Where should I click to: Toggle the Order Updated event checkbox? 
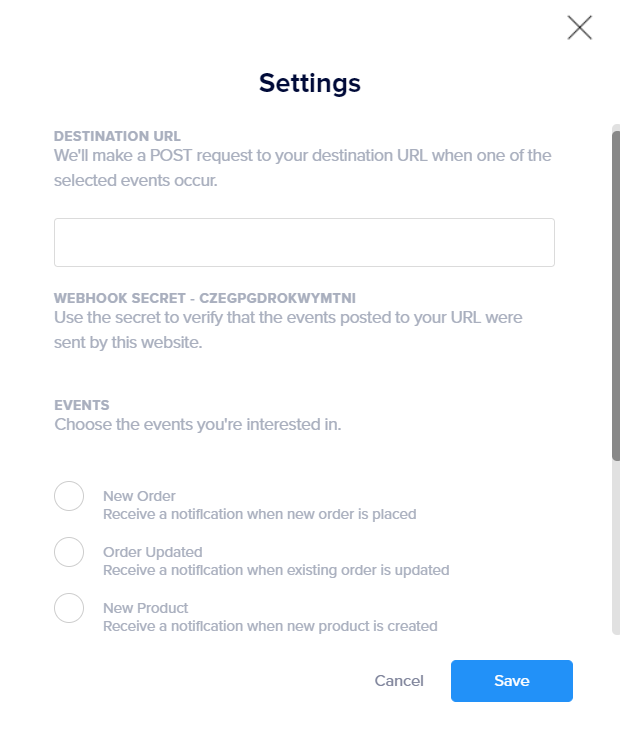(x=69, y=552)
